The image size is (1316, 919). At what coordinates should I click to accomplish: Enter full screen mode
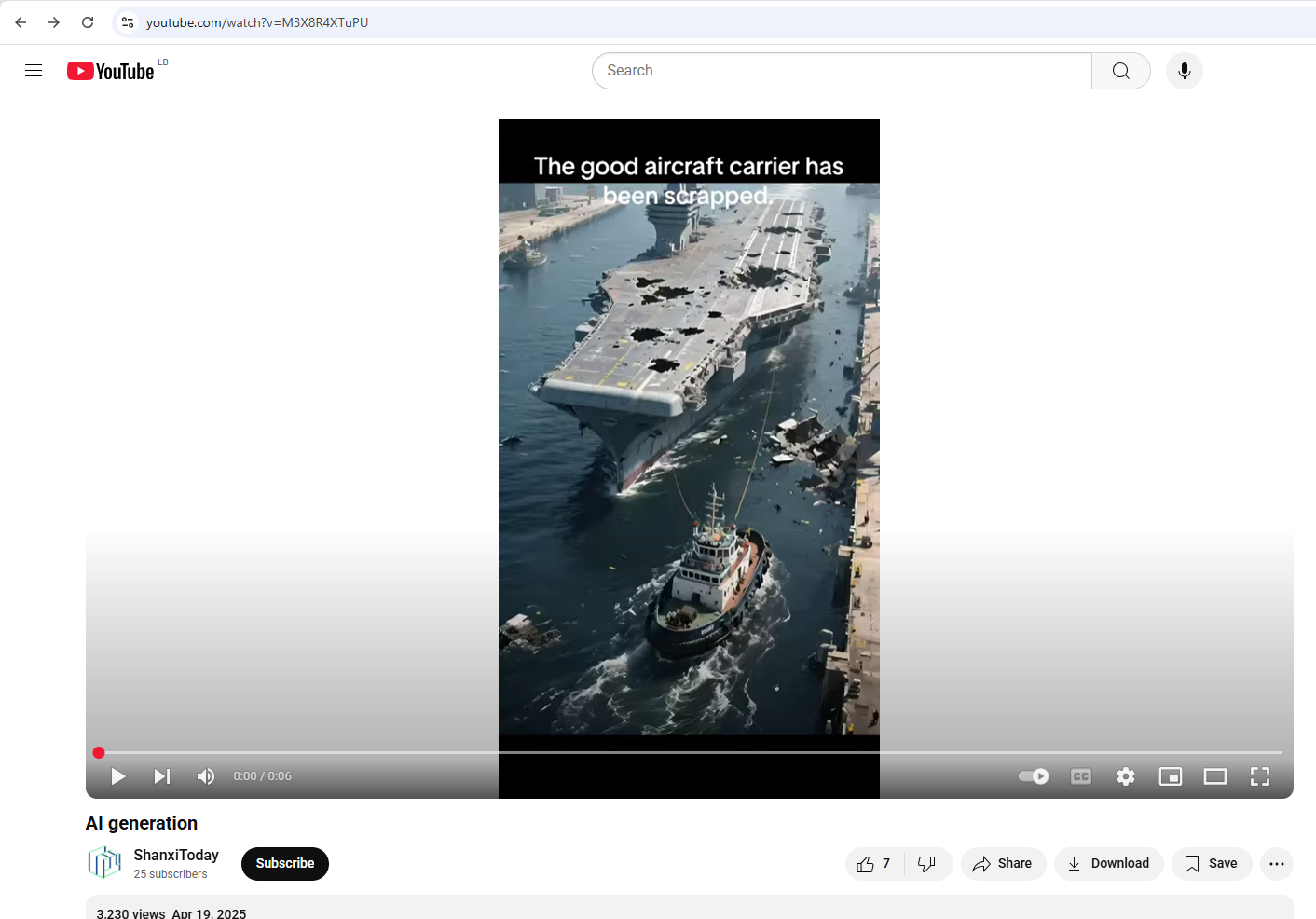[x=1260, y=776]
